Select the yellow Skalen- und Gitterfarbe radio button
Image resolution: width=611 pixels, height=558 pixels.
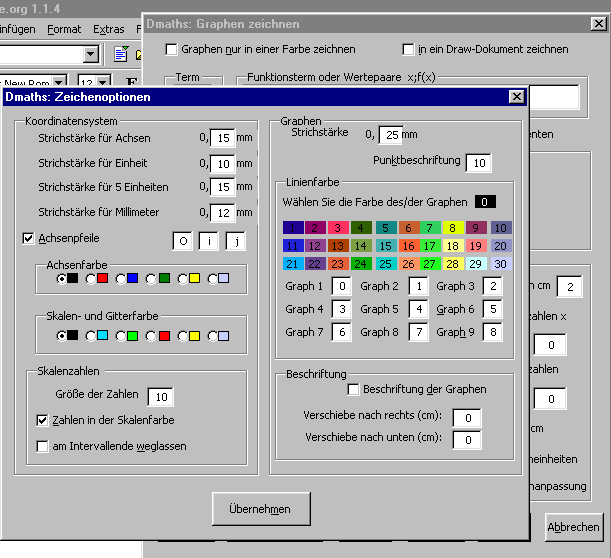tap(182, 336)
